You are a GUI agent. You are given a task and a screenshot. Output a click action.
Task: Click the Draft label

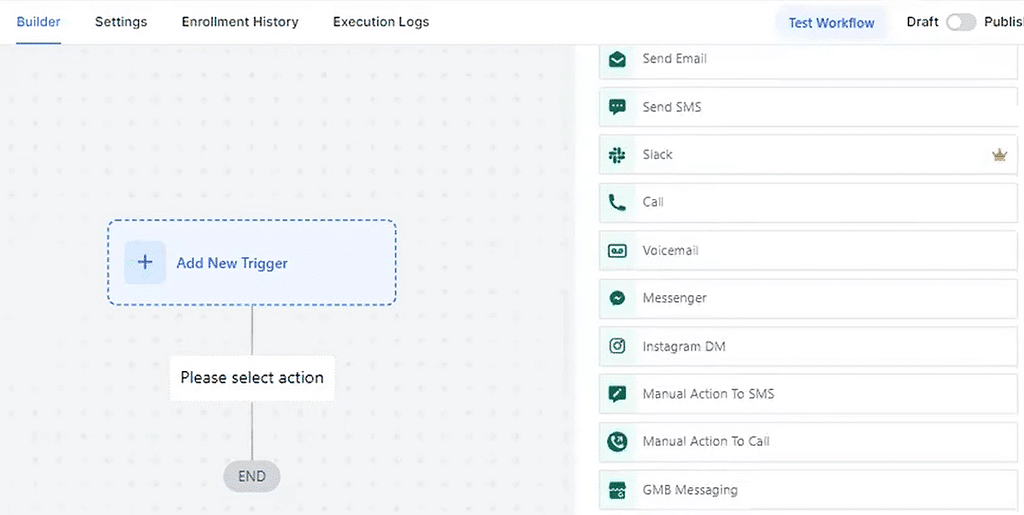click(922, 22)
